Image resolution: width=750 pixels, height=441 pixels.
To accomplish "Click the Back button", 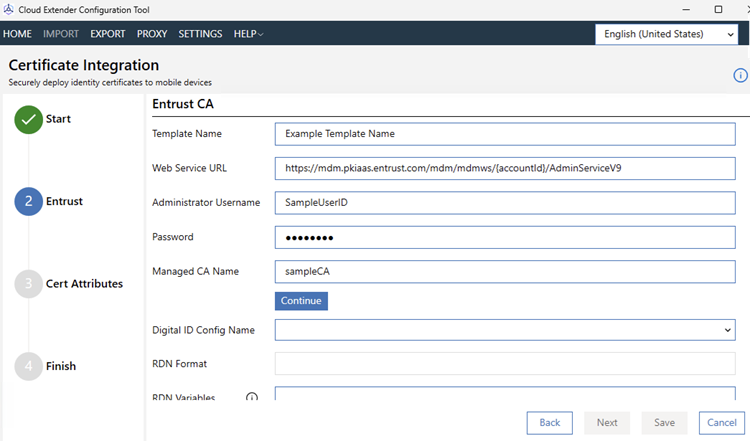I will point(549,422).
